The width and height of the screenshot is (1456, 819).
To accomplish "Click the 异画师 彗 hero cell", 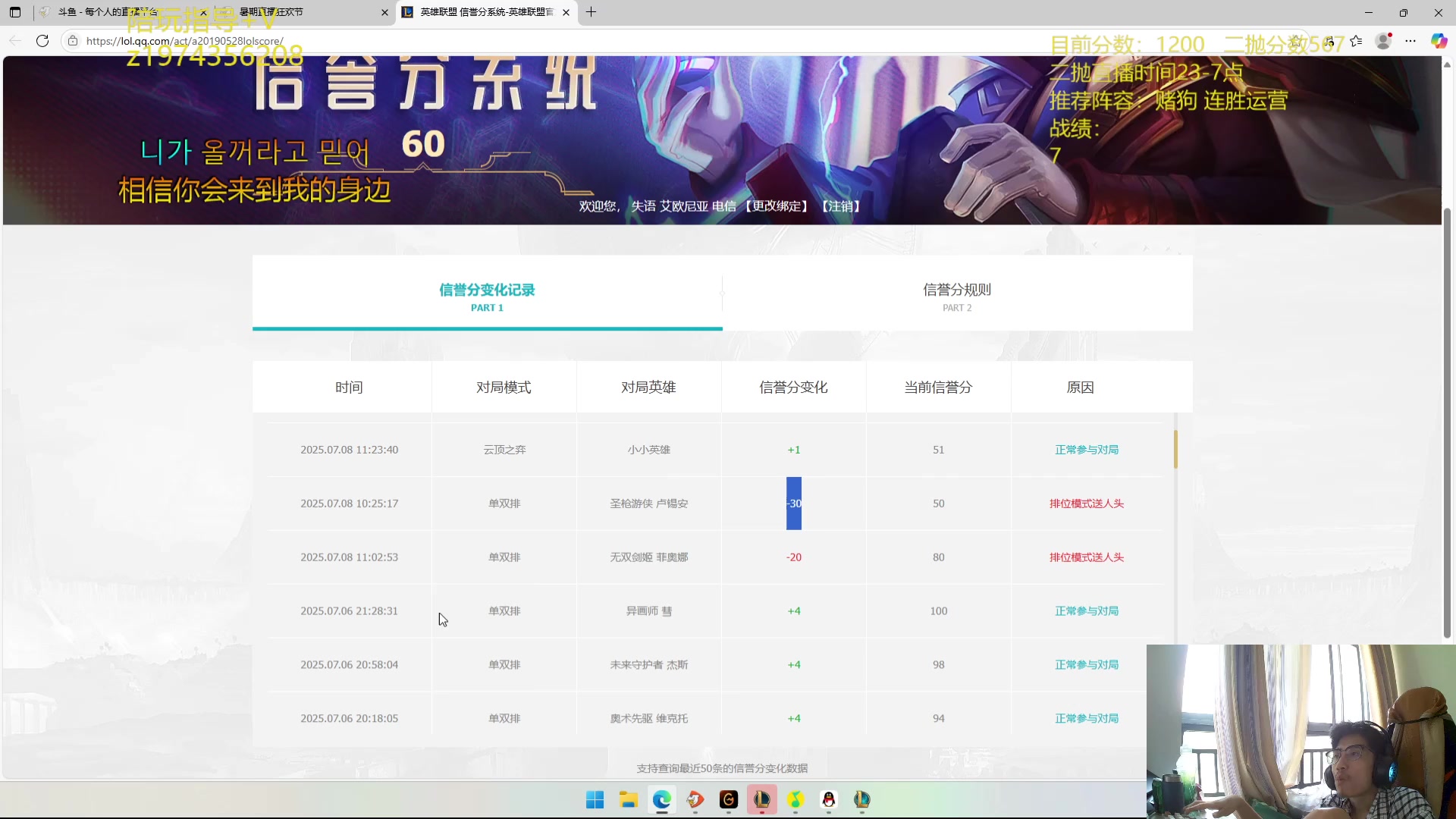I will click(x=648, y=611).
